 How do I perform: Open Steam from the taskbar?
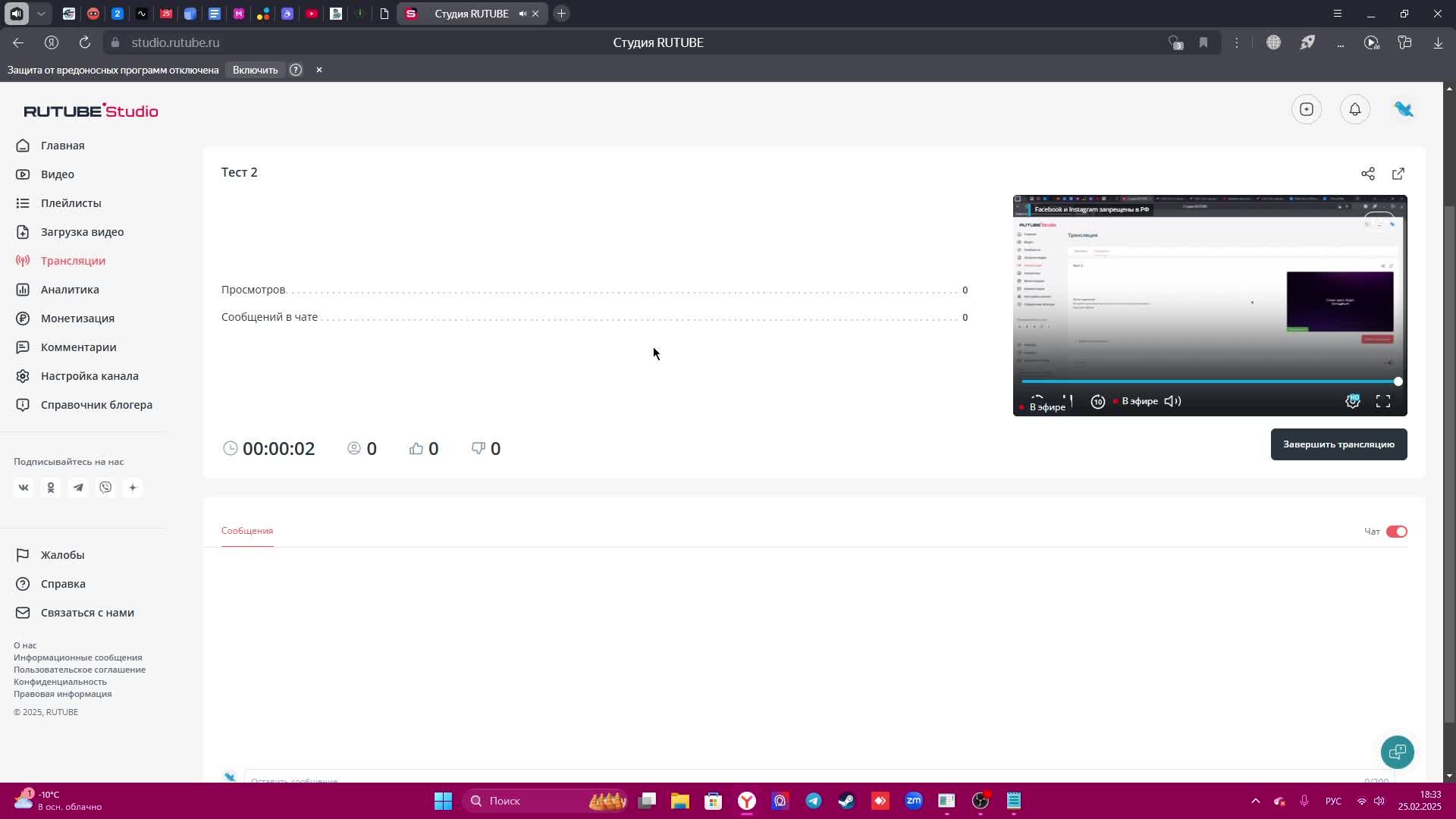847,801
